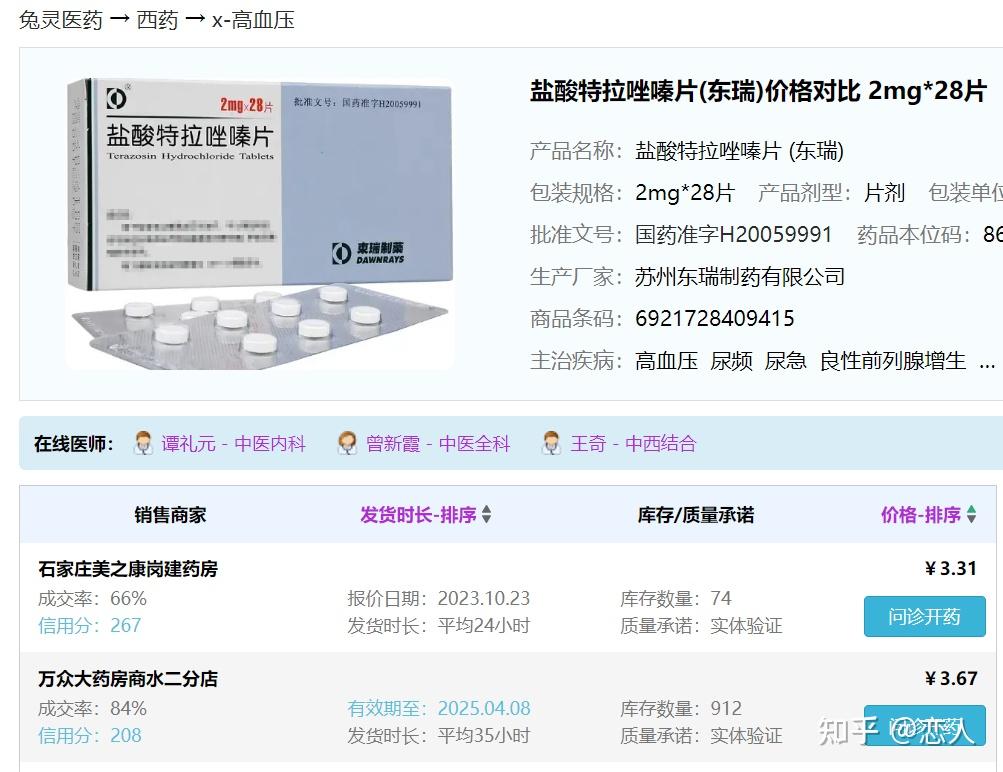Click package spec 2mg*28片 value
The height and width of the screenshot is (772, 1003).
point(684,193)
